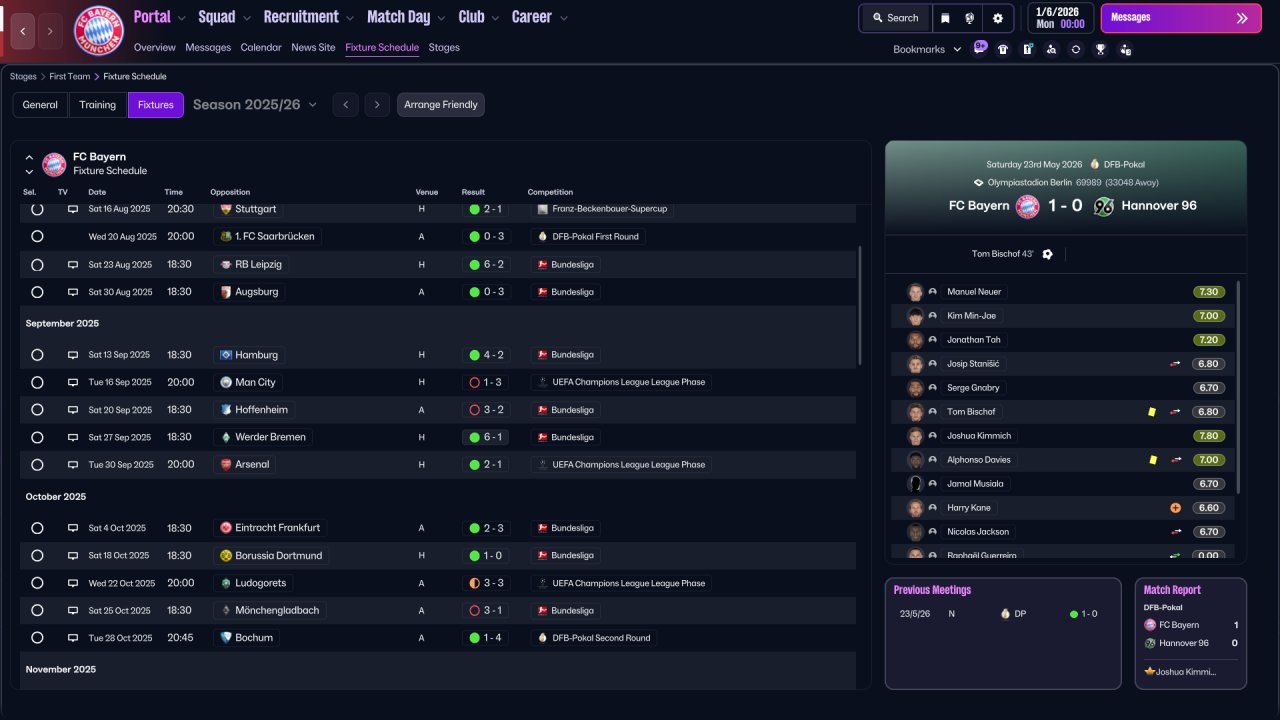This screenshot has height=720, width=1280.
Task: Switch to the General tab
Action: pos(40,105)
